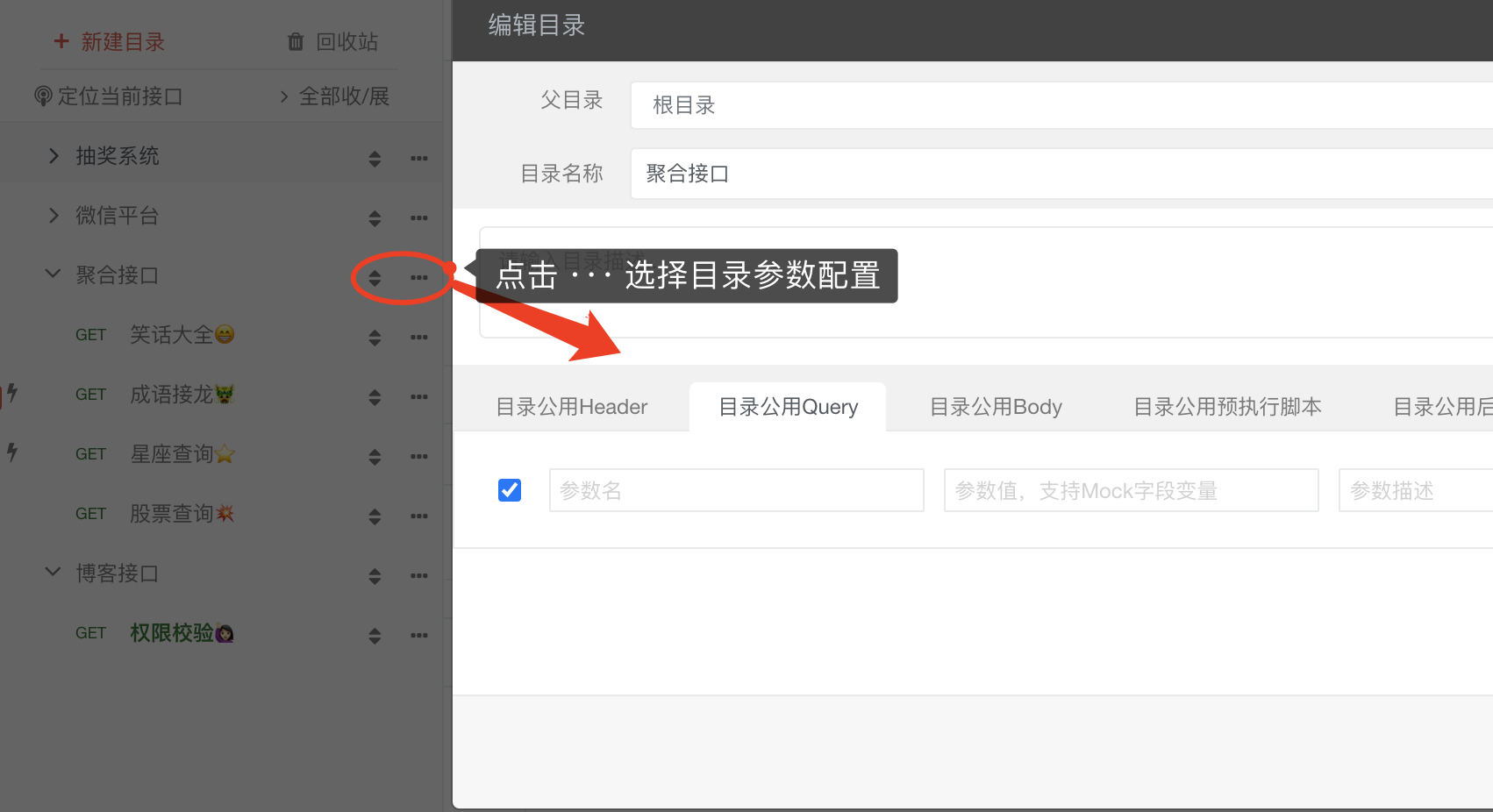Click the lightning indicator beside 星座查询
Image resolution: width=1493 pixels, height=812 pixels.
point(11,453)
